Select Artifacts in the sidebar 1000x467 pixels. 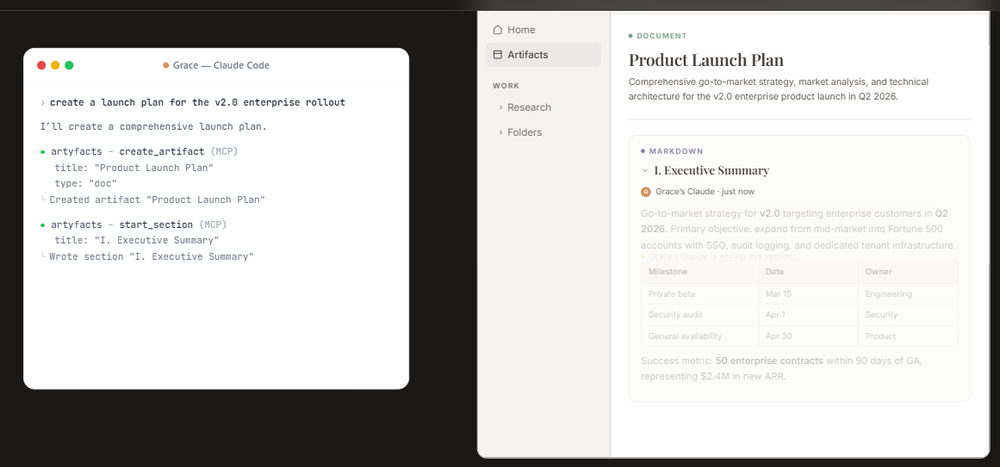(x=543, y=55)
